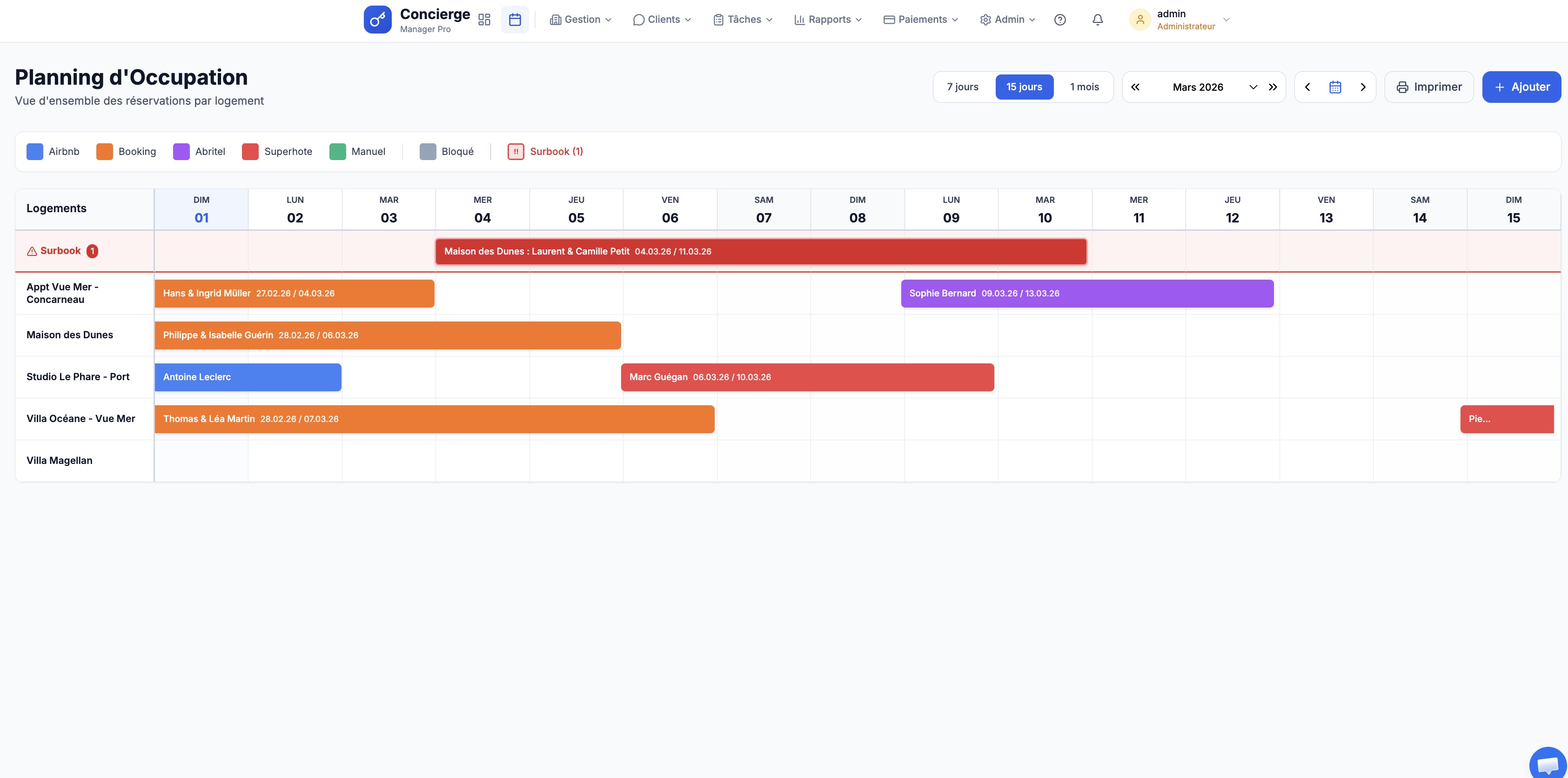Viewport: 1568px width, 778px height.
Task: Click the Surbook legend red swatch
Action: tap(516, 152)
